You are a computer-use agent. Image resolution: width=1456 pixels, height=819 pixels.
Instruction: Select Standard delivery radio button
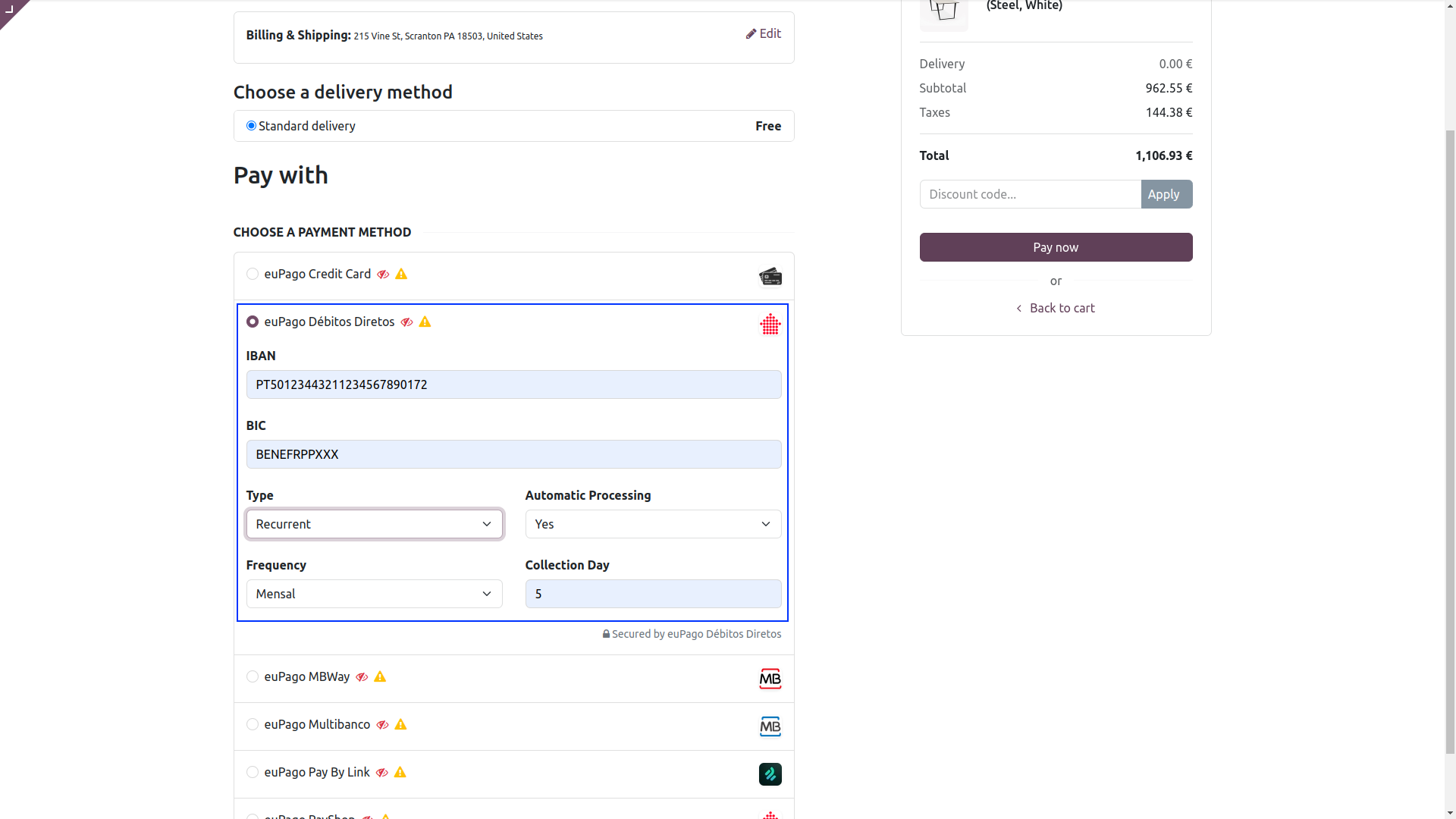tap(251, 126)
